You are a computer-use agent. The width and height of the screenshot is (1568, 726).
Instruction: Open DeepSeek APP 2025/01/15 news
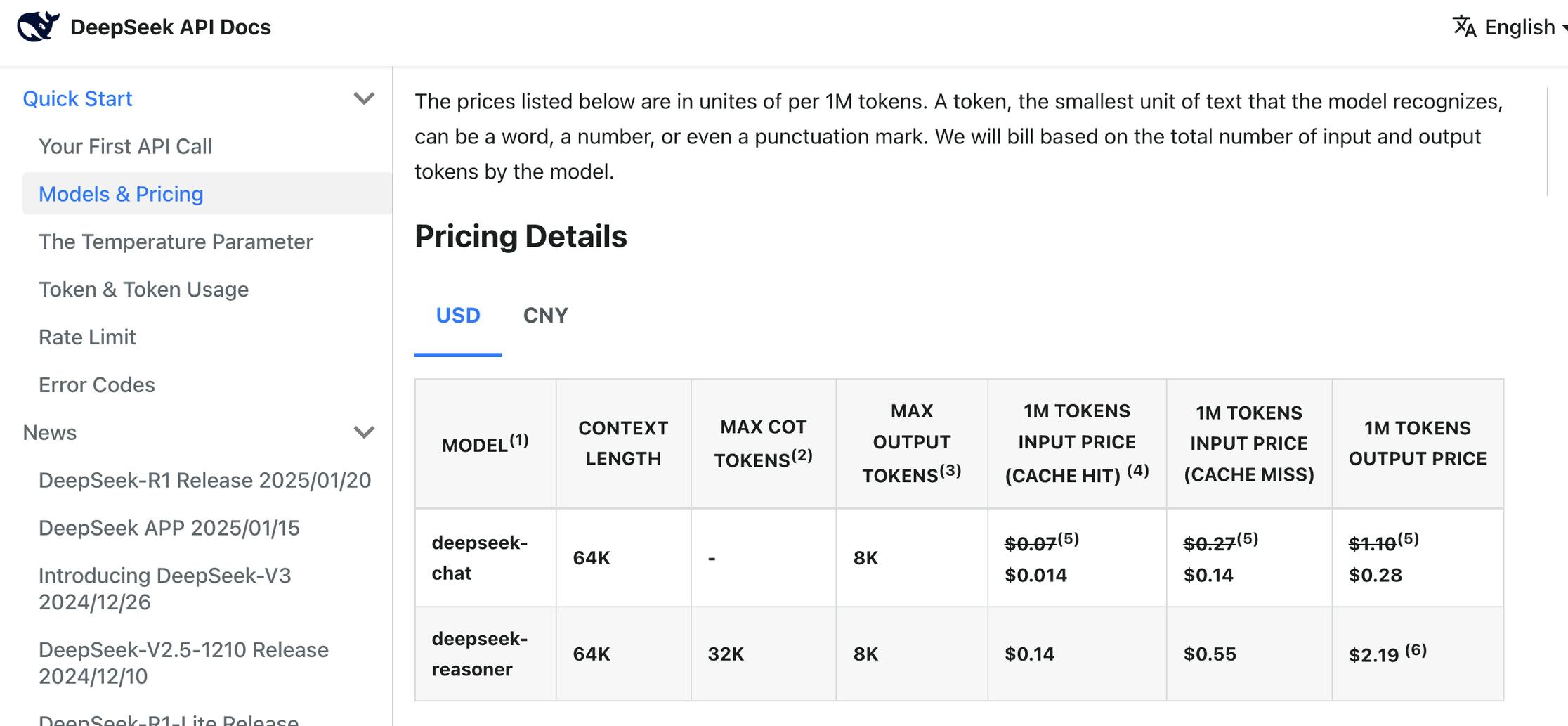point(169,528)
